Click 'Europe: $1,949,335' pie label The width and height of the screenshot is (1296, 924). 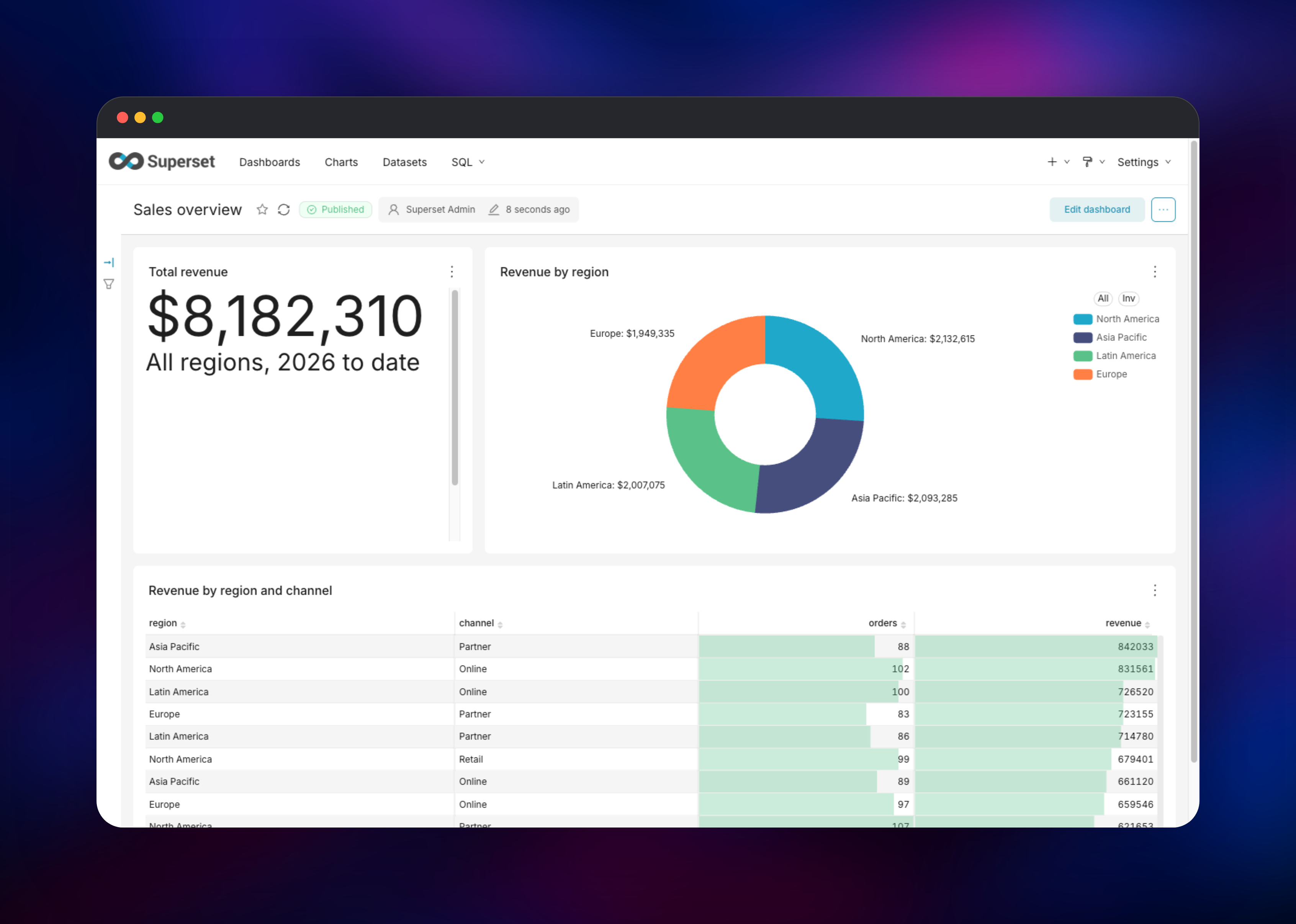pyautogui.click(x=632, y=334)
